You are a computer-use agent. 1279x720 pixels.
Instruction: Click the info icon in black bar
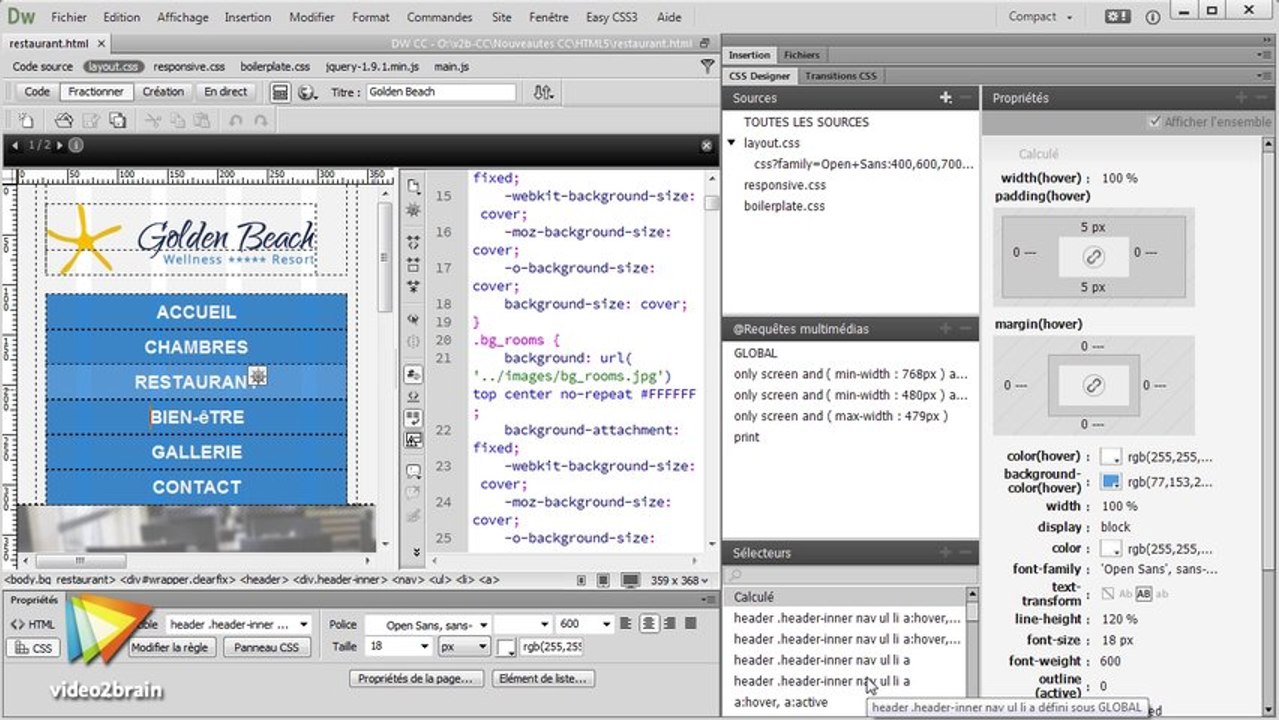pyautogui.click(x=76, y=145)
